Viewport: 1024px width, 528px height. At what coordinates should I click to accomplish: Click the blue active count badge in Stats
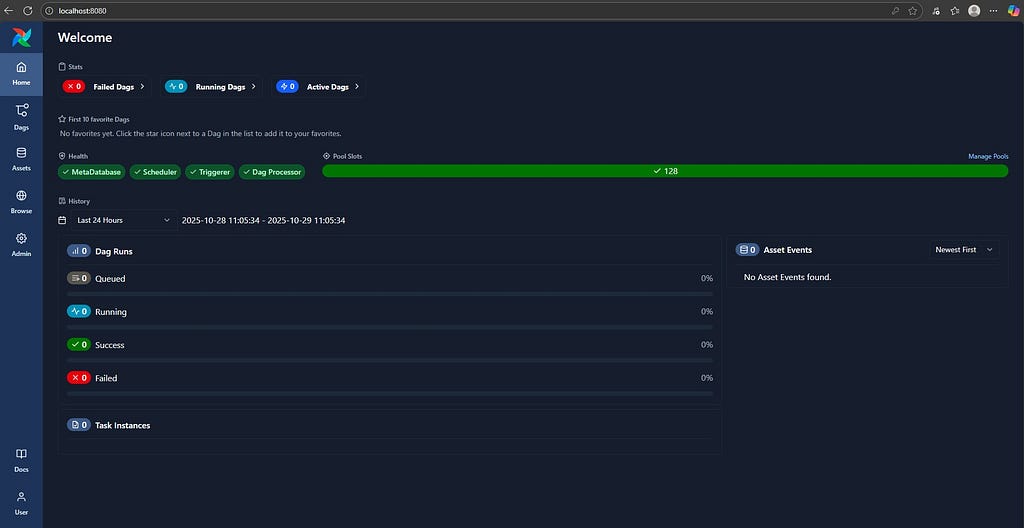click(287, 86)
